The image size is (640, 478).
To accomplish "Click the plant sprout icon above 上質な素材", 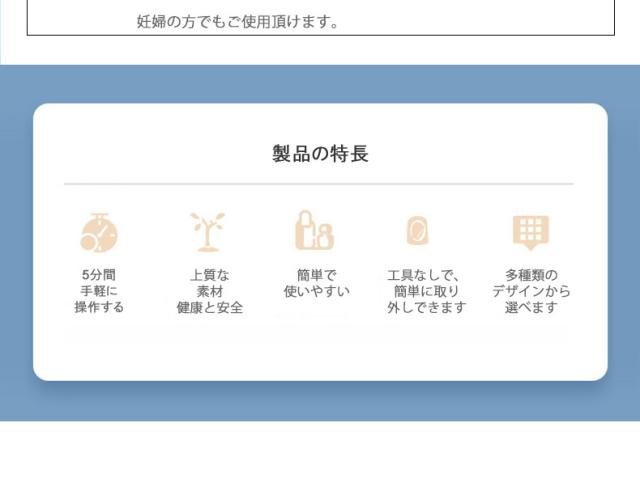I will coord(208,232).
